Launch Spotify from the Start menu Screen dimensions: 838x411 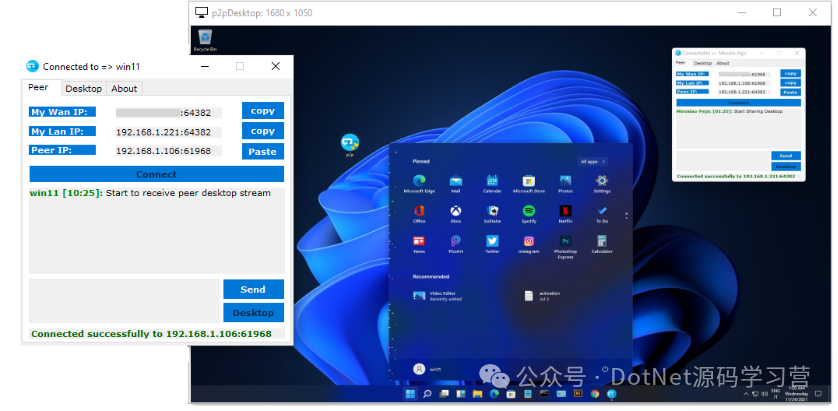coord(529,211)
